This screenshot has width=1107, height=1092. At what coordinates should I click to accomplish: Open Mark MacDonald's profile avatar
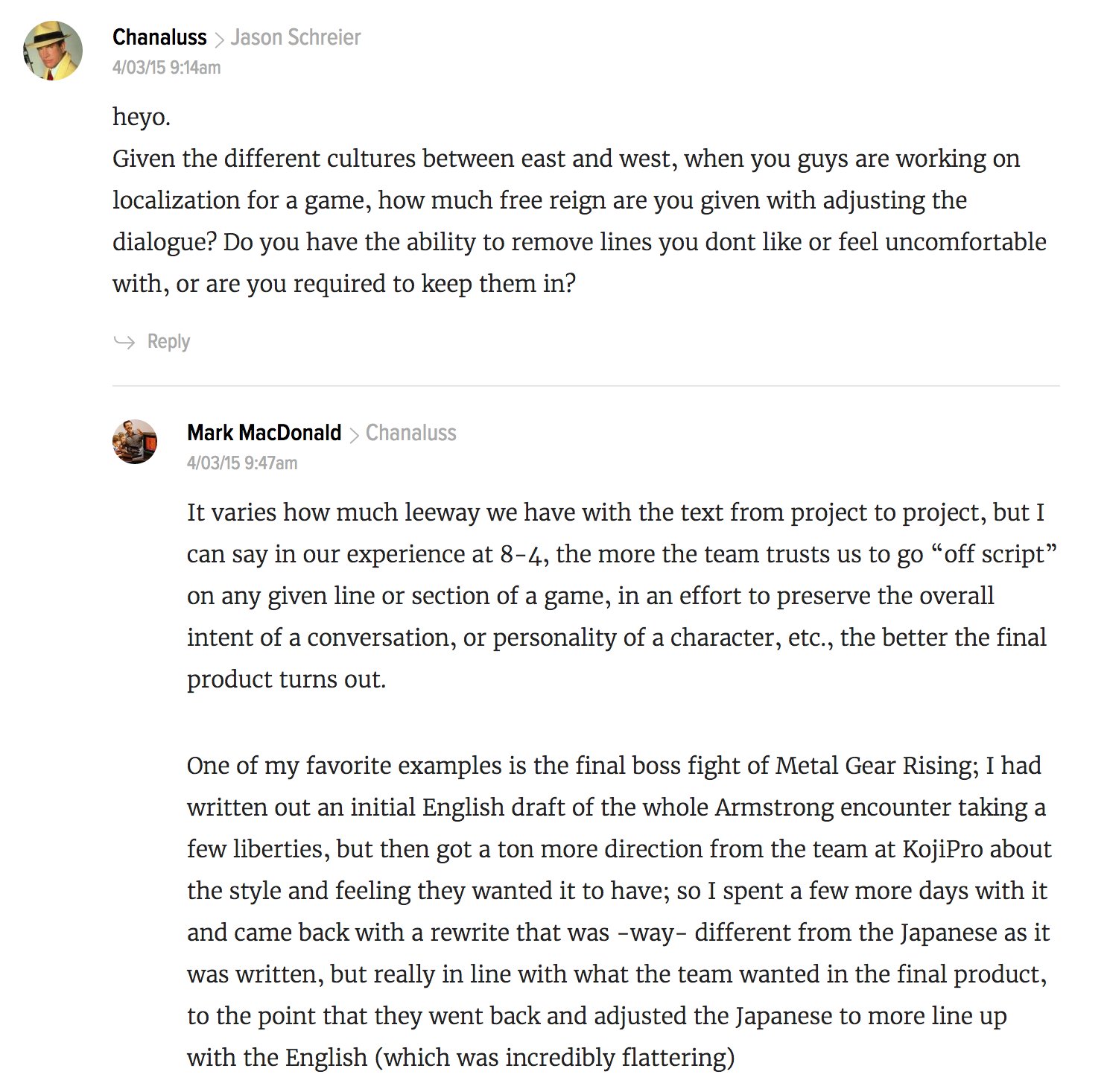pos(135,442)
